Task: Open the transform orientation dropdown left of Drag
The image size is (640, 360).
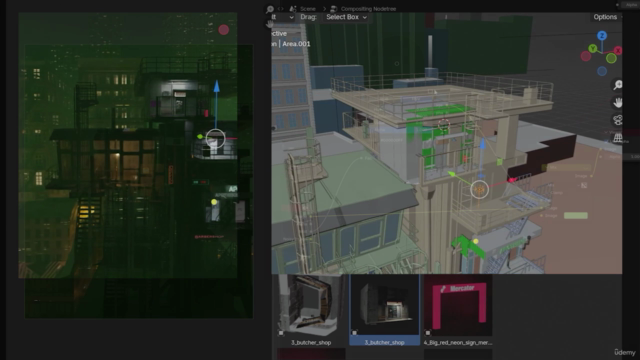Action: coord(283,17)
